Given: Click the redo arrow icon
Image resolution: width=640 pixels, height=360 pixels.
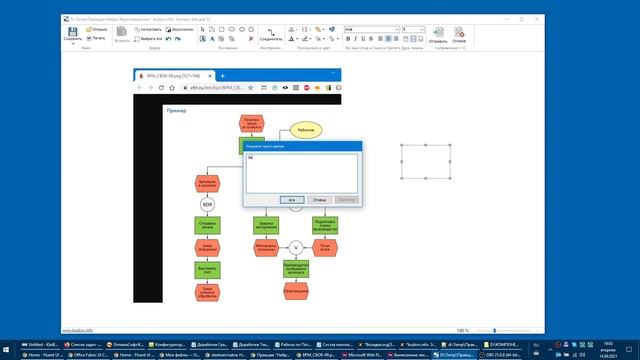Looking at the screenshot, I should [x=178, y=39].
